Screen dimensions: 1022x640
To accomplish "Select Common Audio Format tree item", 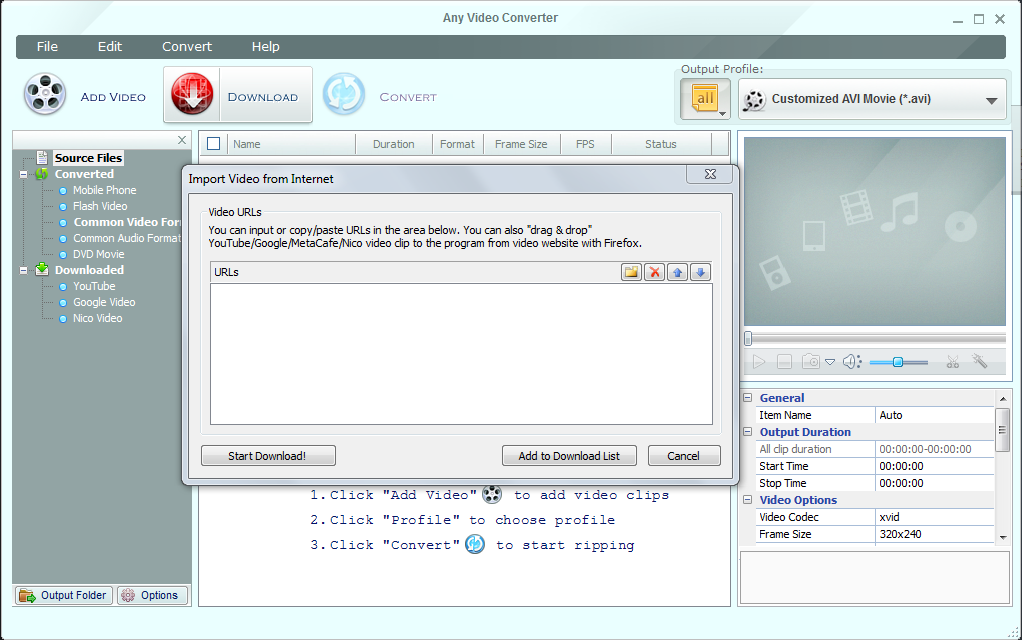I will [x=126, y=239].
